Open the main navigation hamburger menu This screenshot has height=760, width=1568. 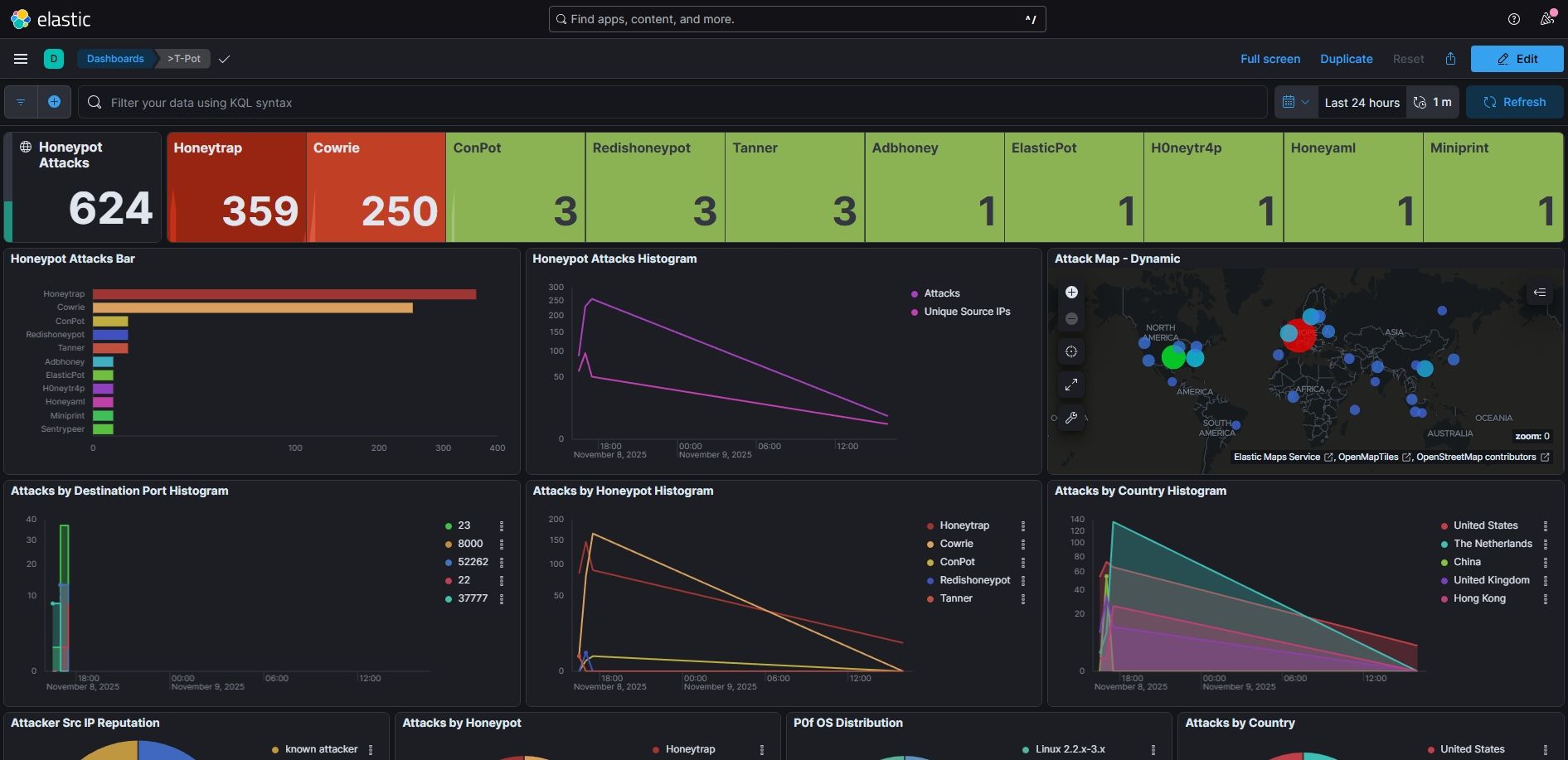(x=21, y=59)
